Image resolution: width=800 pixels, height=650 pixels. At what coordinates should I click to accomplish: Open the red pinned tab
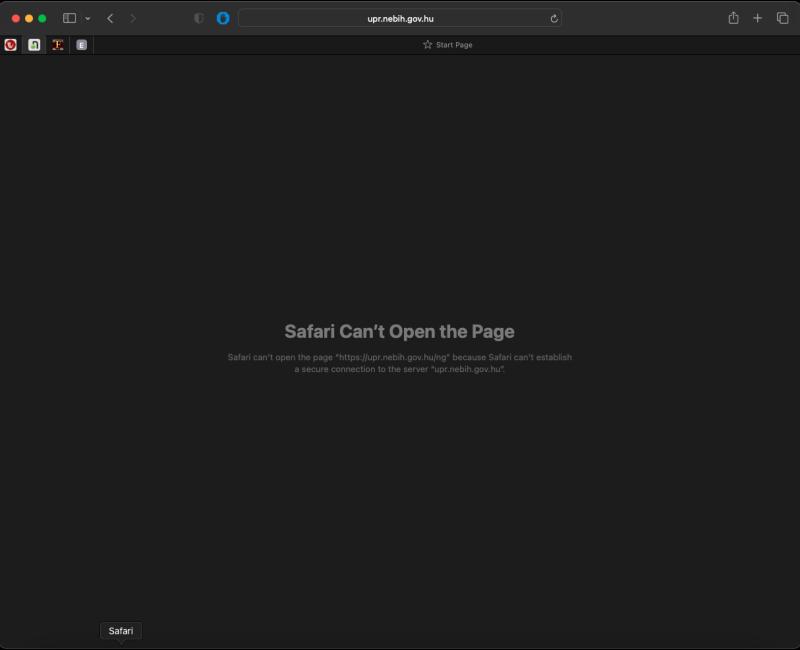coord(11,45)
